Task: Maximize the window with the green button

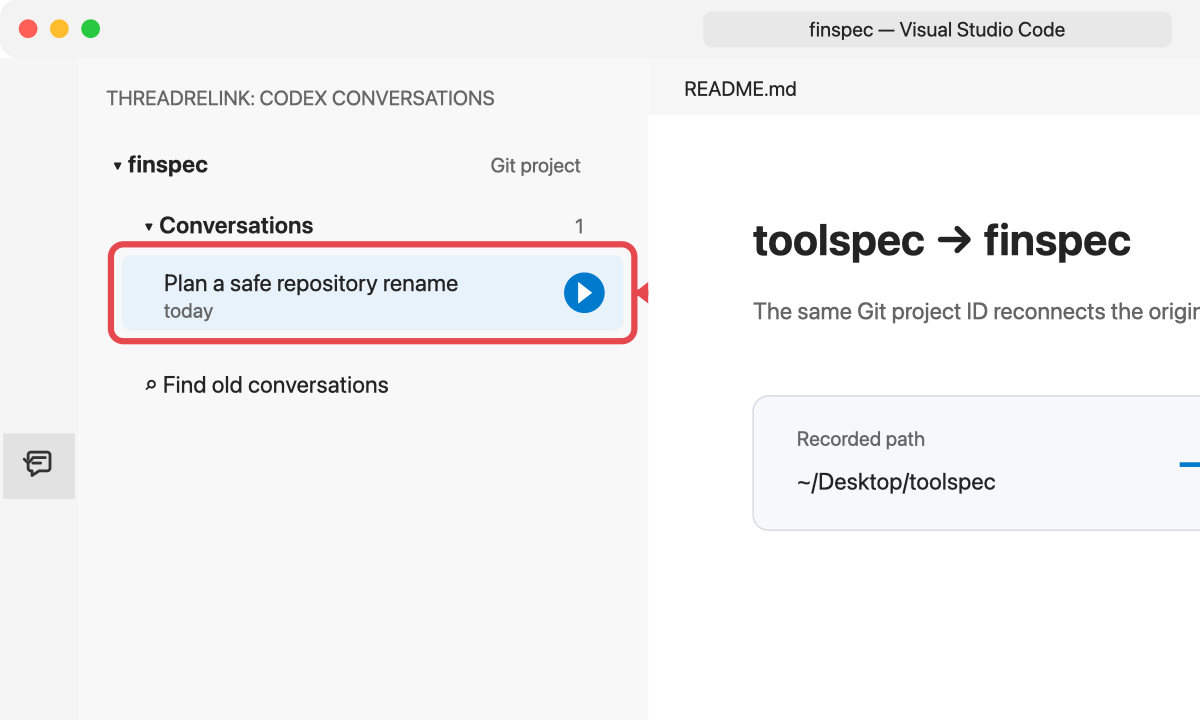Action: [x=90, y=29]
